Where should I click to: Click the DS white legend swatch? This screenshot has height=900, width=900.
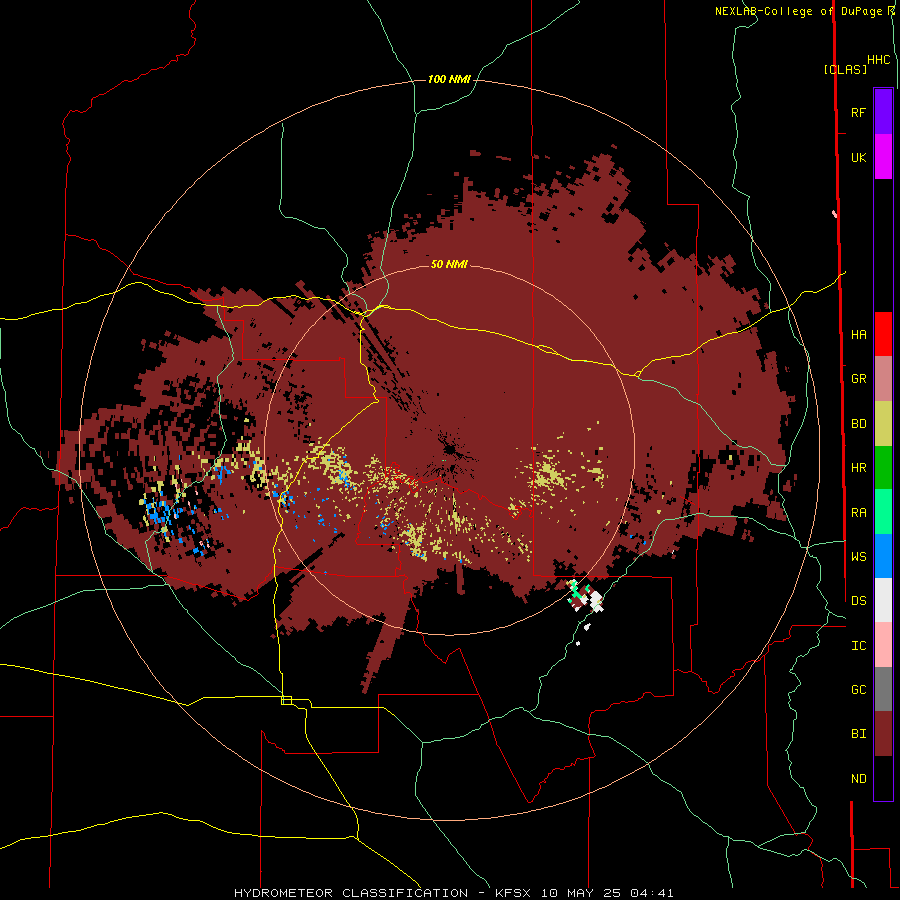click(x=883, y=600)
